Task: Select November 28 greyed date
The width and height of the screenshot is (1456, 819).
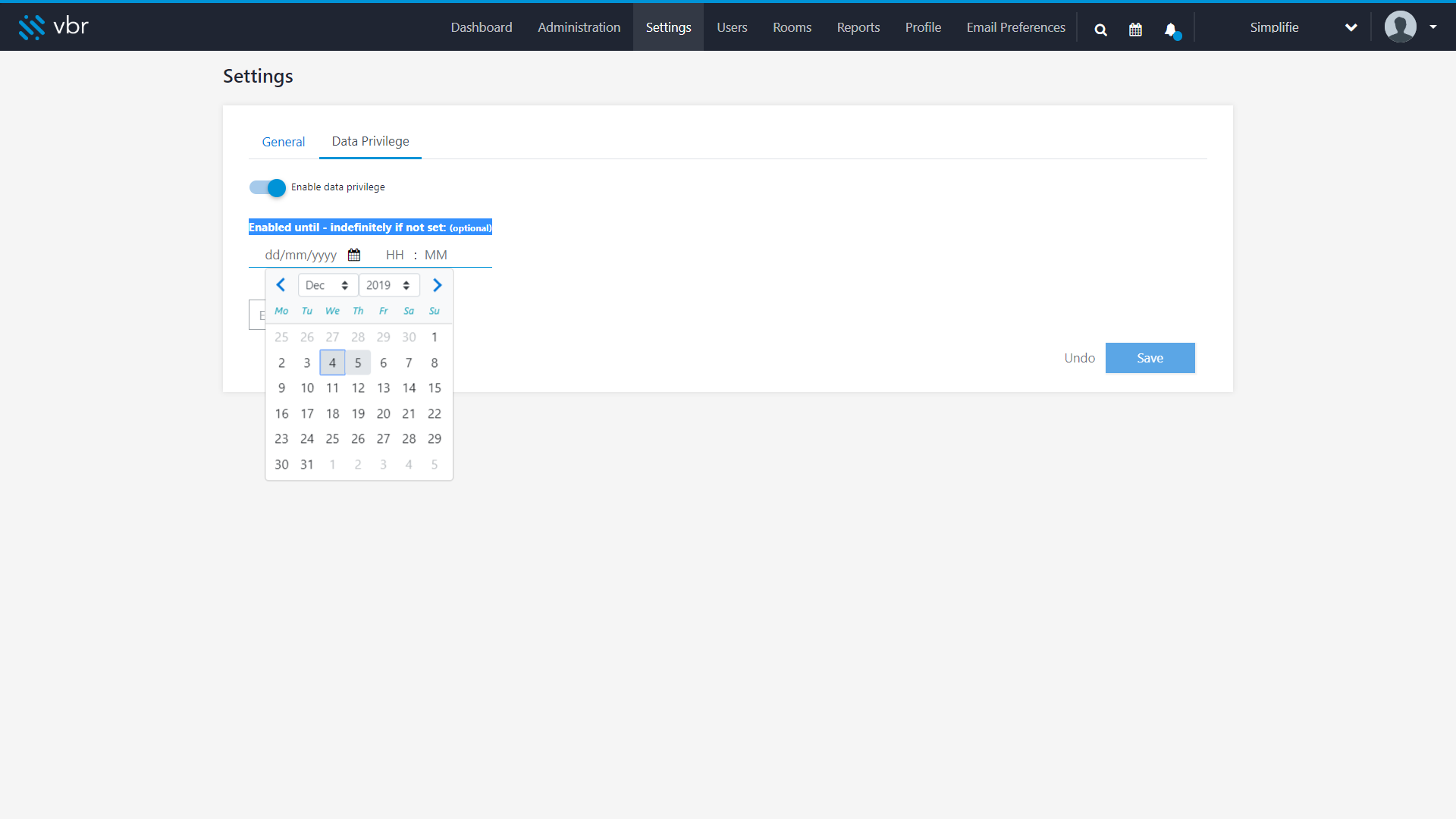Action: click(358, 337)
